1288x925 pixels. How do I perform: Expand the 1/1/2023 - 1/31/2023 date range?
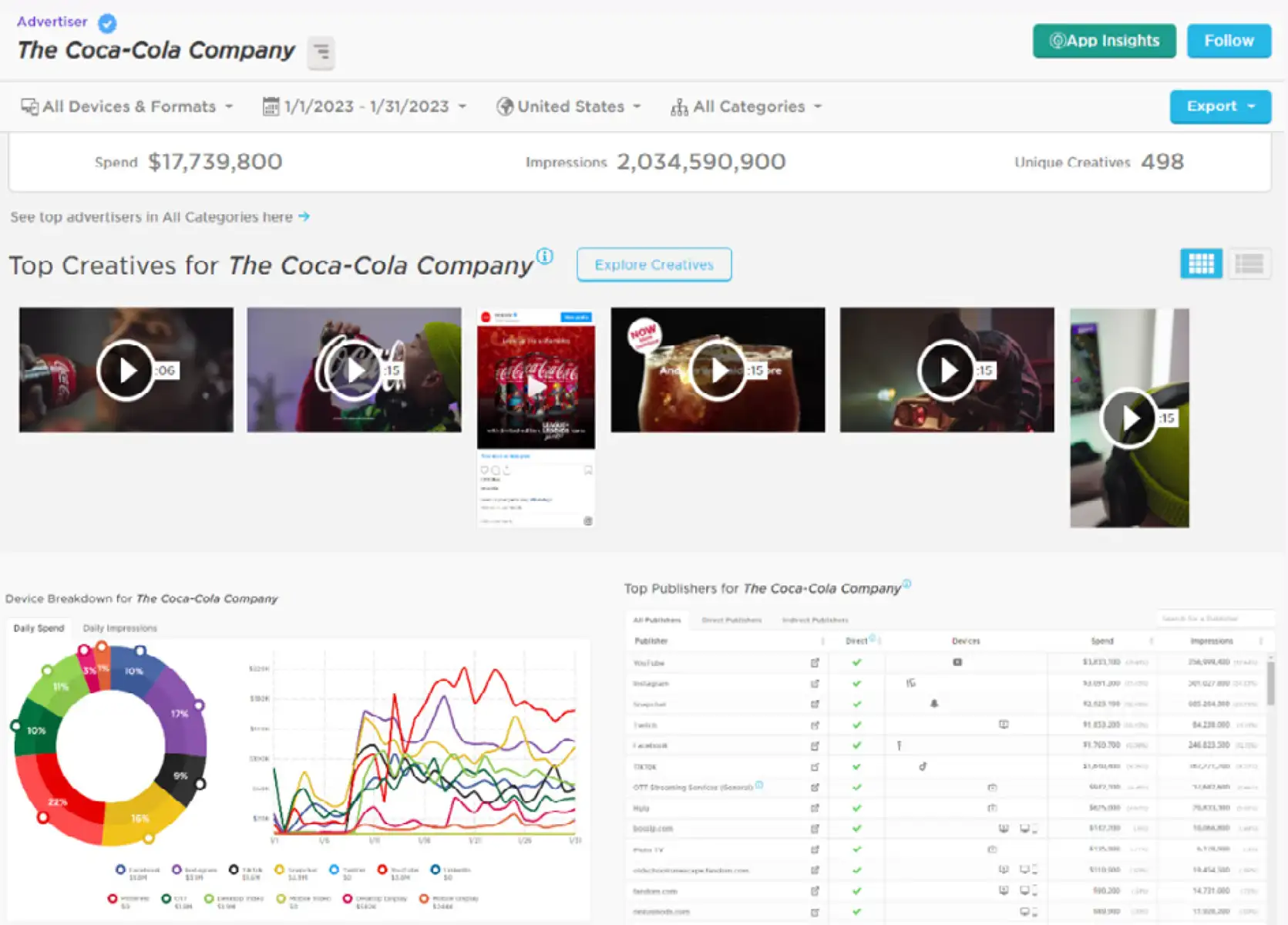[x=365, y=106]
